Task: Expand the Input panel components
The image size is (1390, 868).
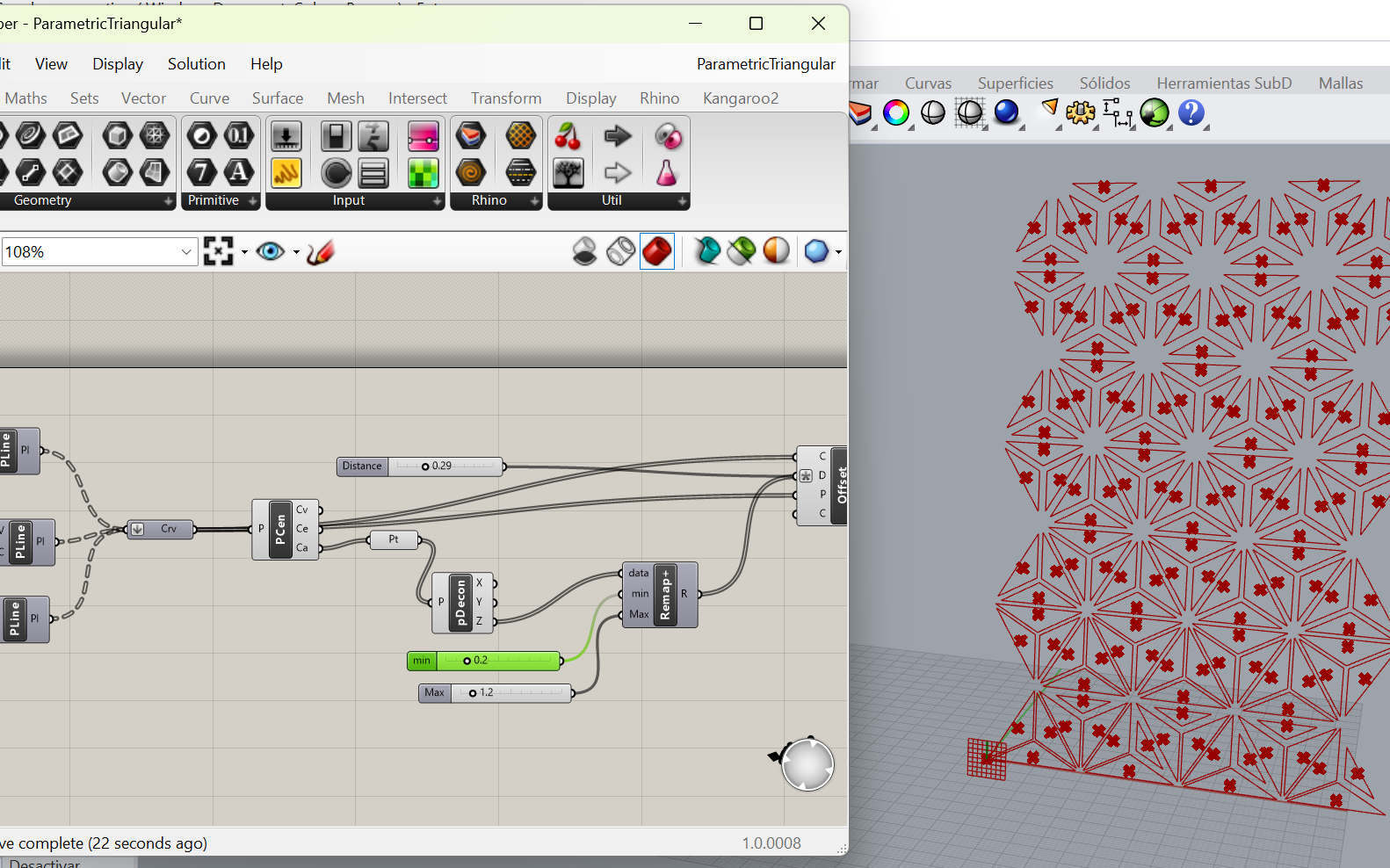Action: 437,201
